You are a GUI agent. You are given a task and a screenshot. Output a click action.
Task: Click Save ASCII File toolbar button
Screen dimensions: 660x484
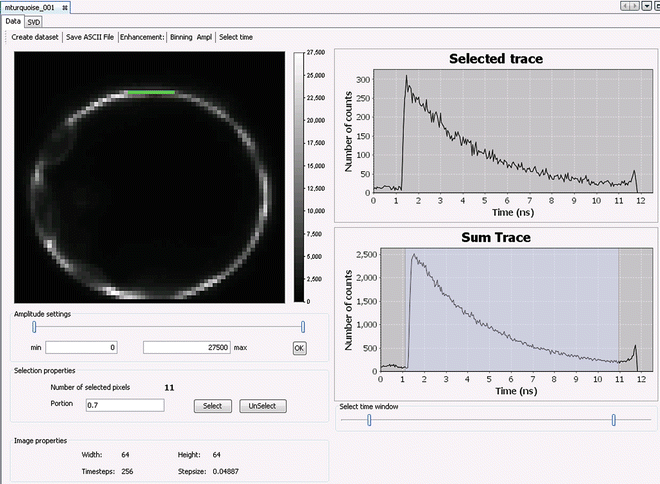point(89,37)
